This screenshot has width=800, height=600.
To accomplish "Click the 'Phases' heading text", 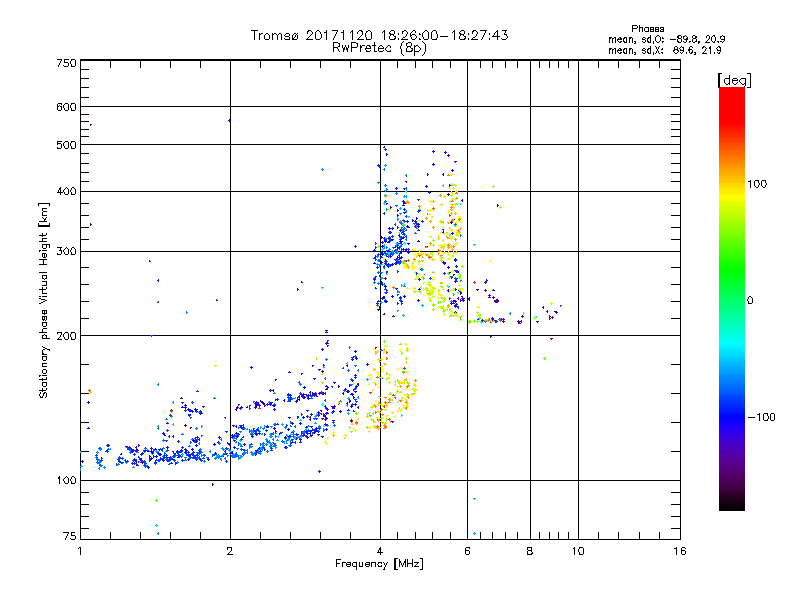I will click(647, 29).
